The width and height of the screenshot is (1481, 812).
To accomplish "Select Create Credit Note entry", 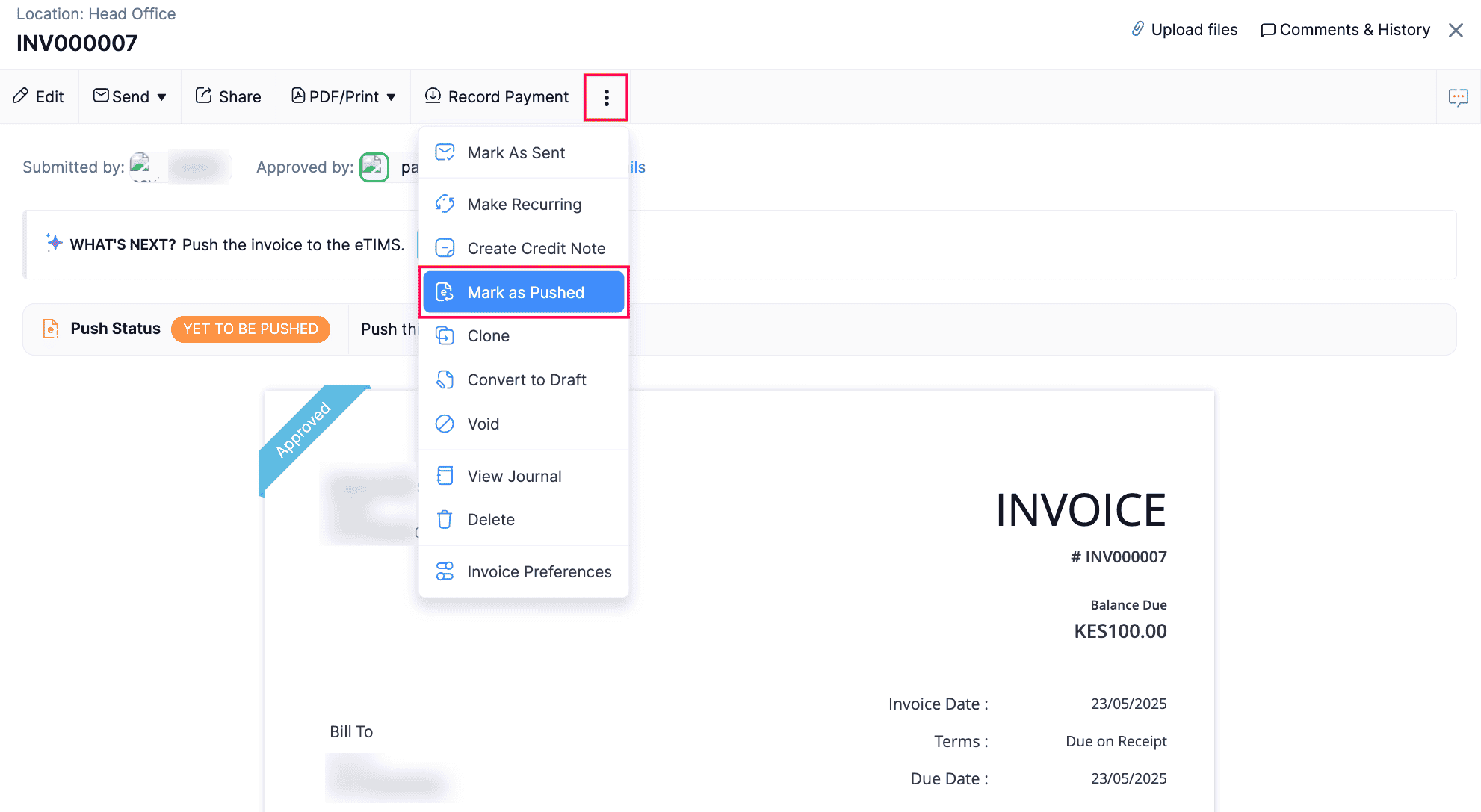I will coord(536,249).
